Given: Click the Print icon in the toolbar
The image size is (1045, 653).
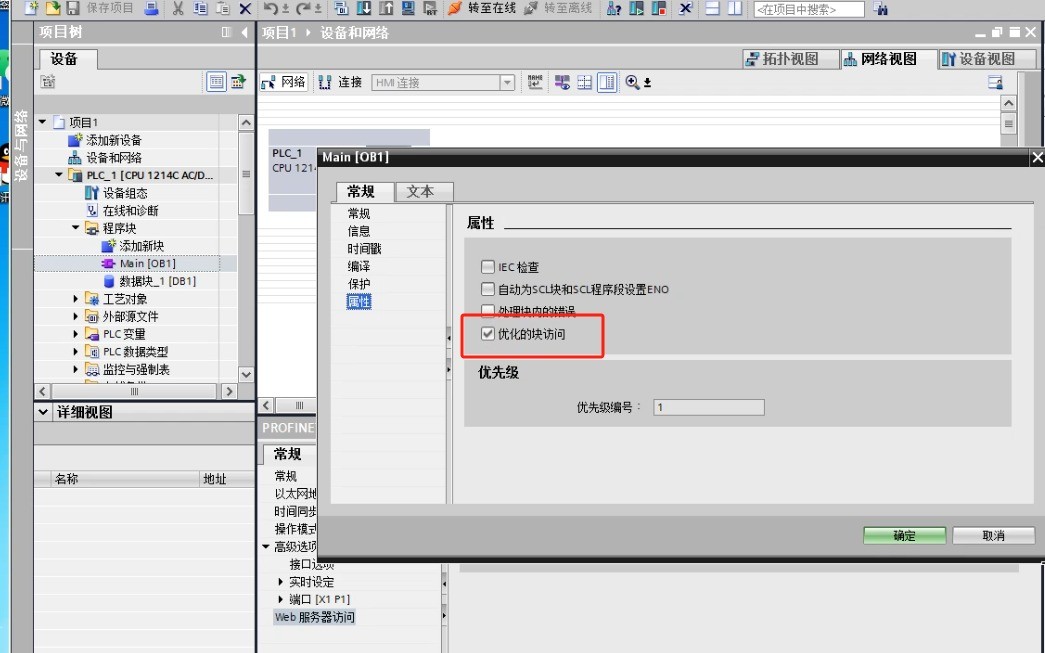Looking at the screenshot, I should [x=152, y=9].
